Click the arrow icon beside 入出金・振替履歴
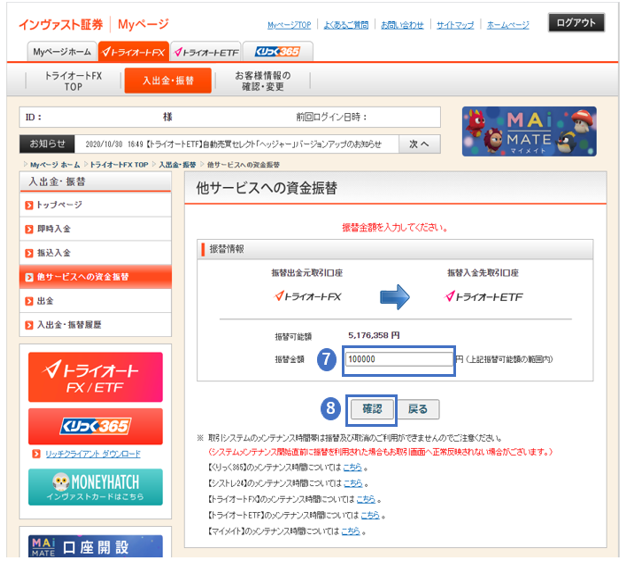The width and height of the screenshot is (627, 566). (x=29, y=325)
